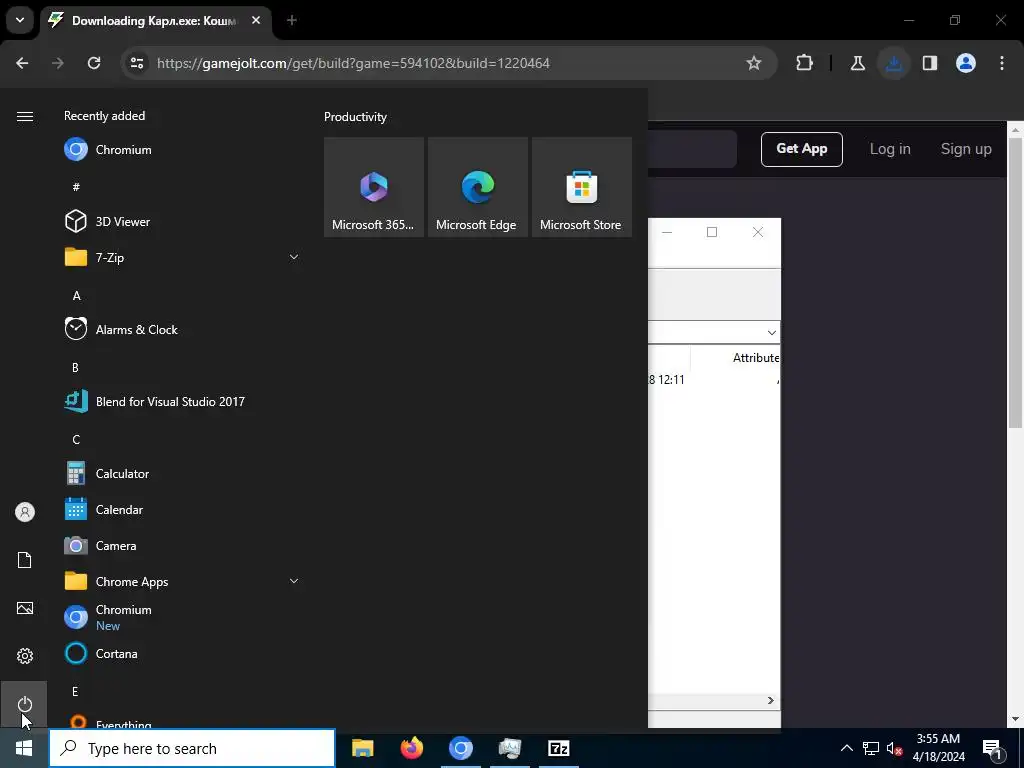Open File Explorer from taskbar
Screen dimensions: 1024x768
[362, 748]
